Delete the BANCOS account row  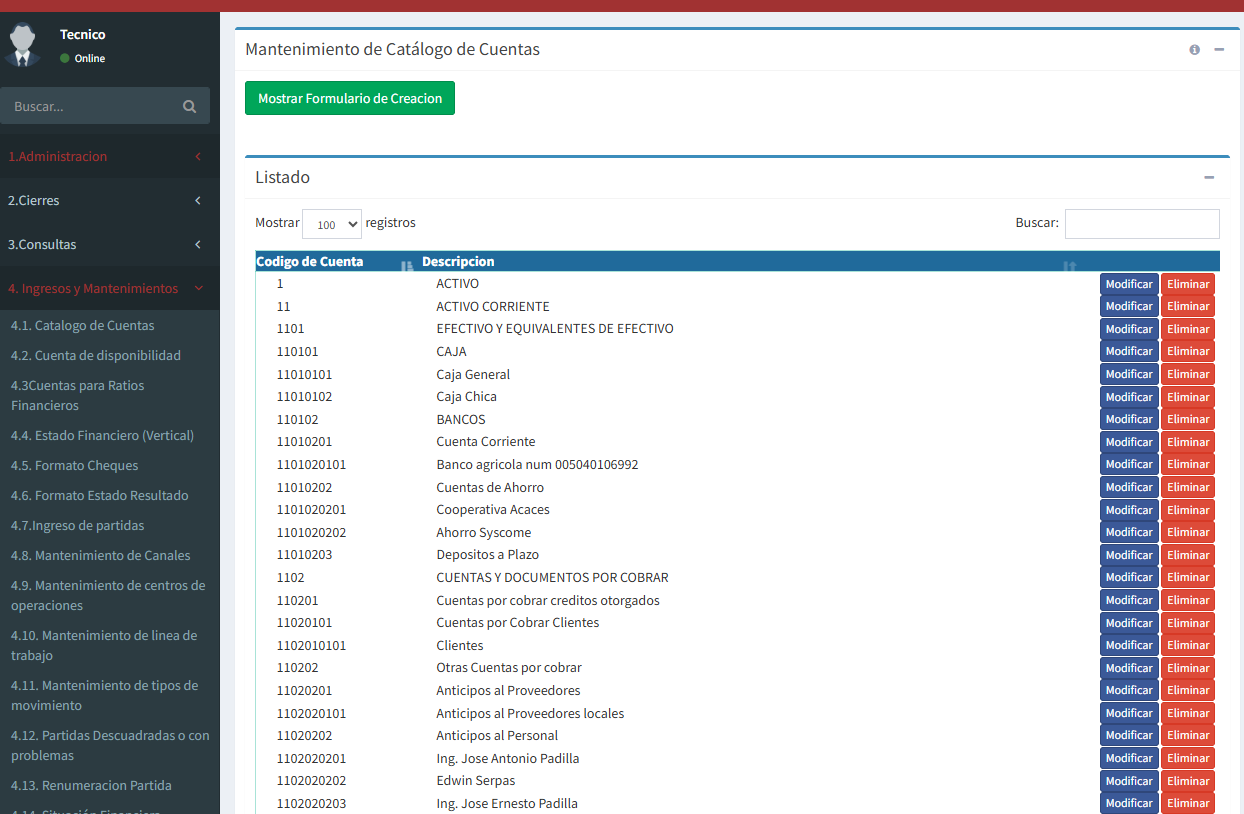tap(1187, 419)
